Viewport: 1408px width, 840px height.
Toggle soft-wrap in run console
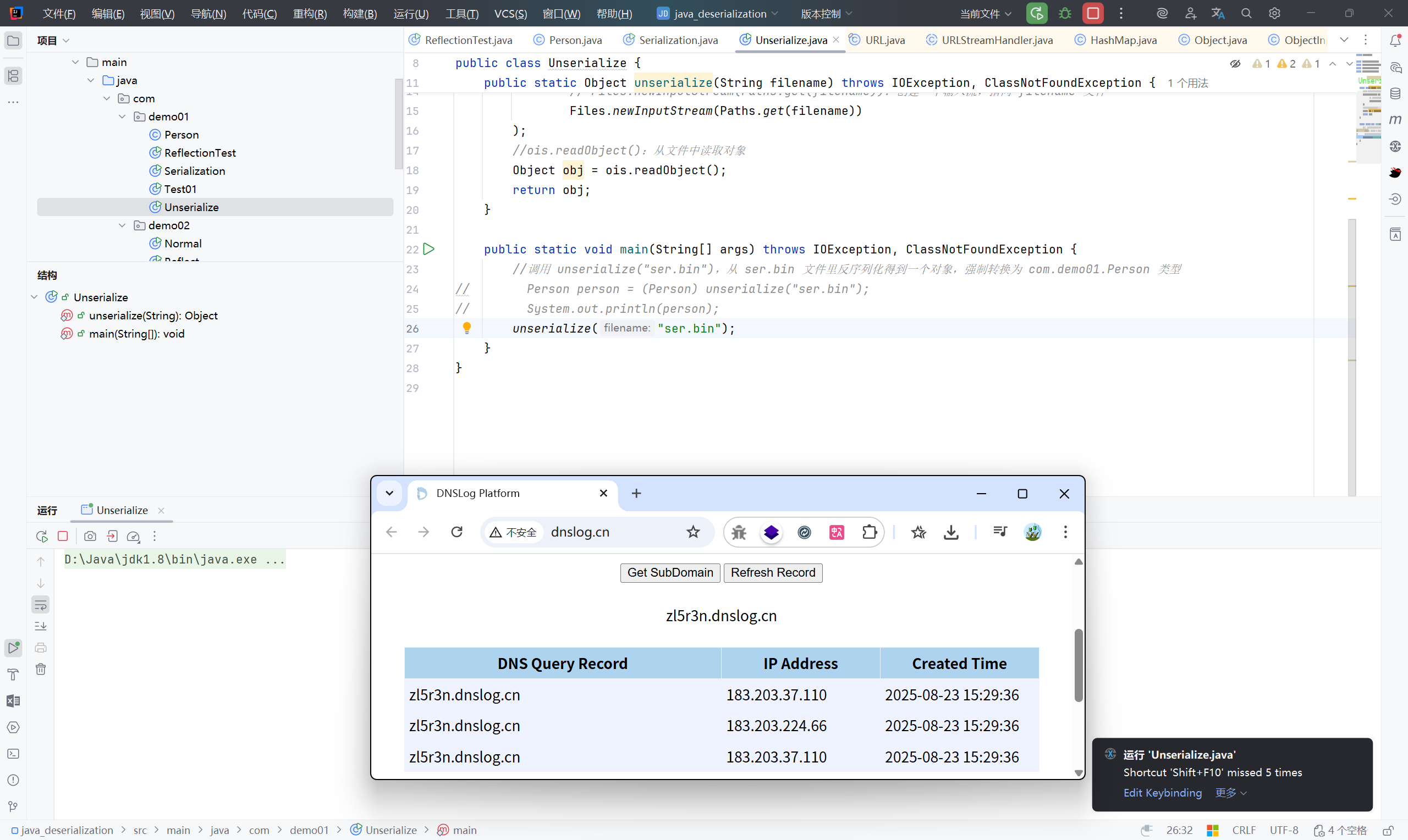[x=41, y=605]
